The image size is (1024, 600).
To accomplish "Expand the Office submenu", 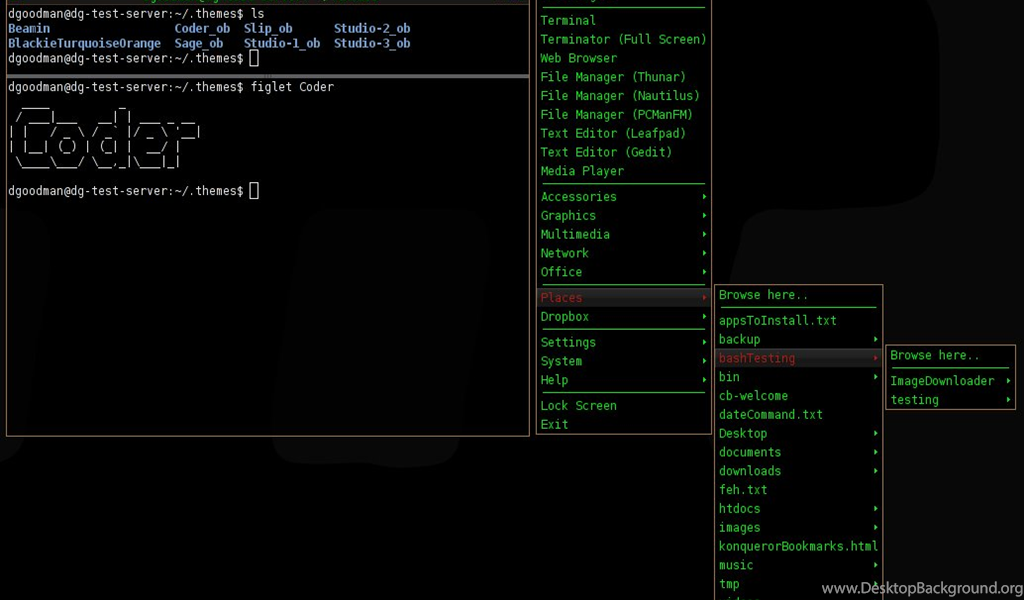I will (623, 272).
